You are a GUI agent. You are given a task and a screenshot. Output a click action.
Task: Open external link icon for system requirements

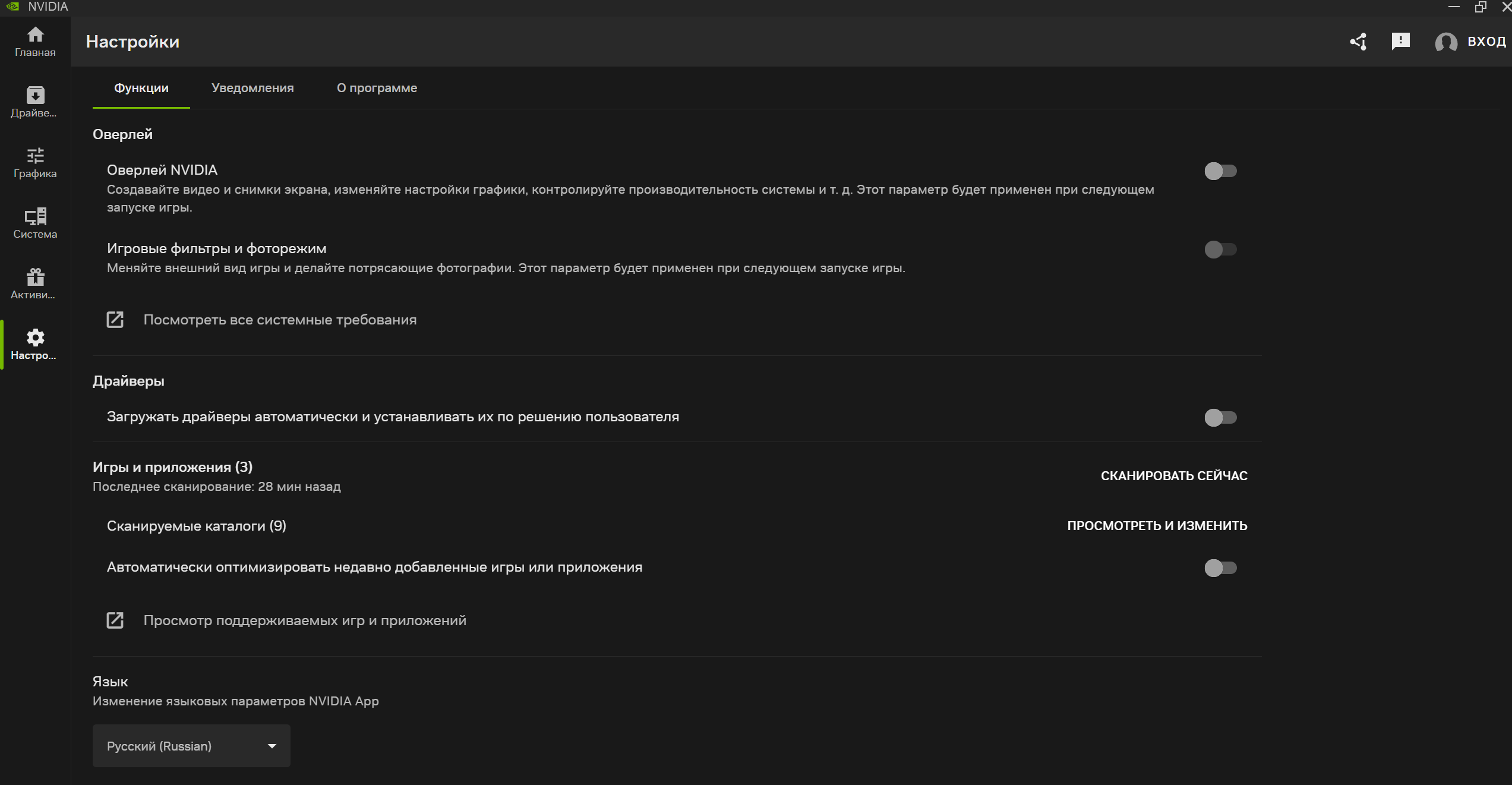(115, 320)
